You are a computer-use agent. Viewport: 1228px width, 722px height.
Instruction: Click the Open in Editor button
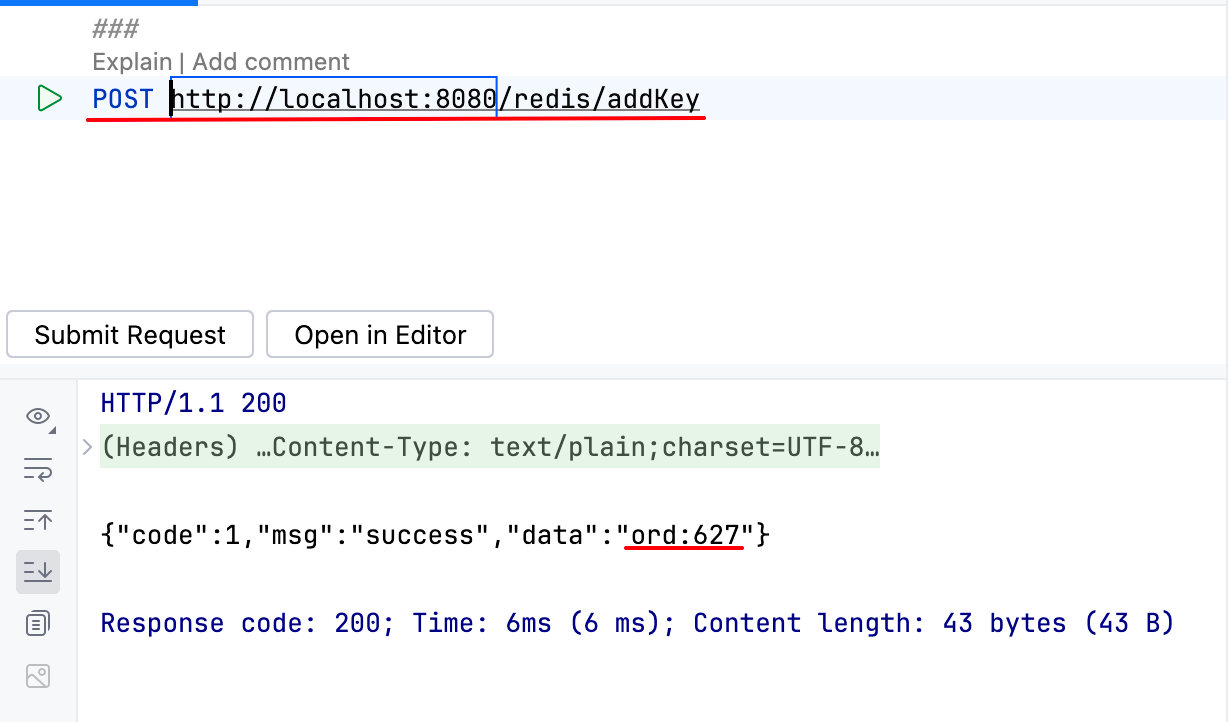(380, 334)
